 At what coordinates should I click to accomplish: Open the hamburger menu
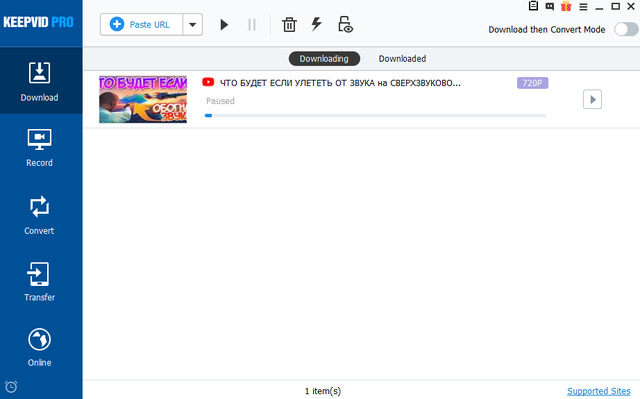(583, 7)
